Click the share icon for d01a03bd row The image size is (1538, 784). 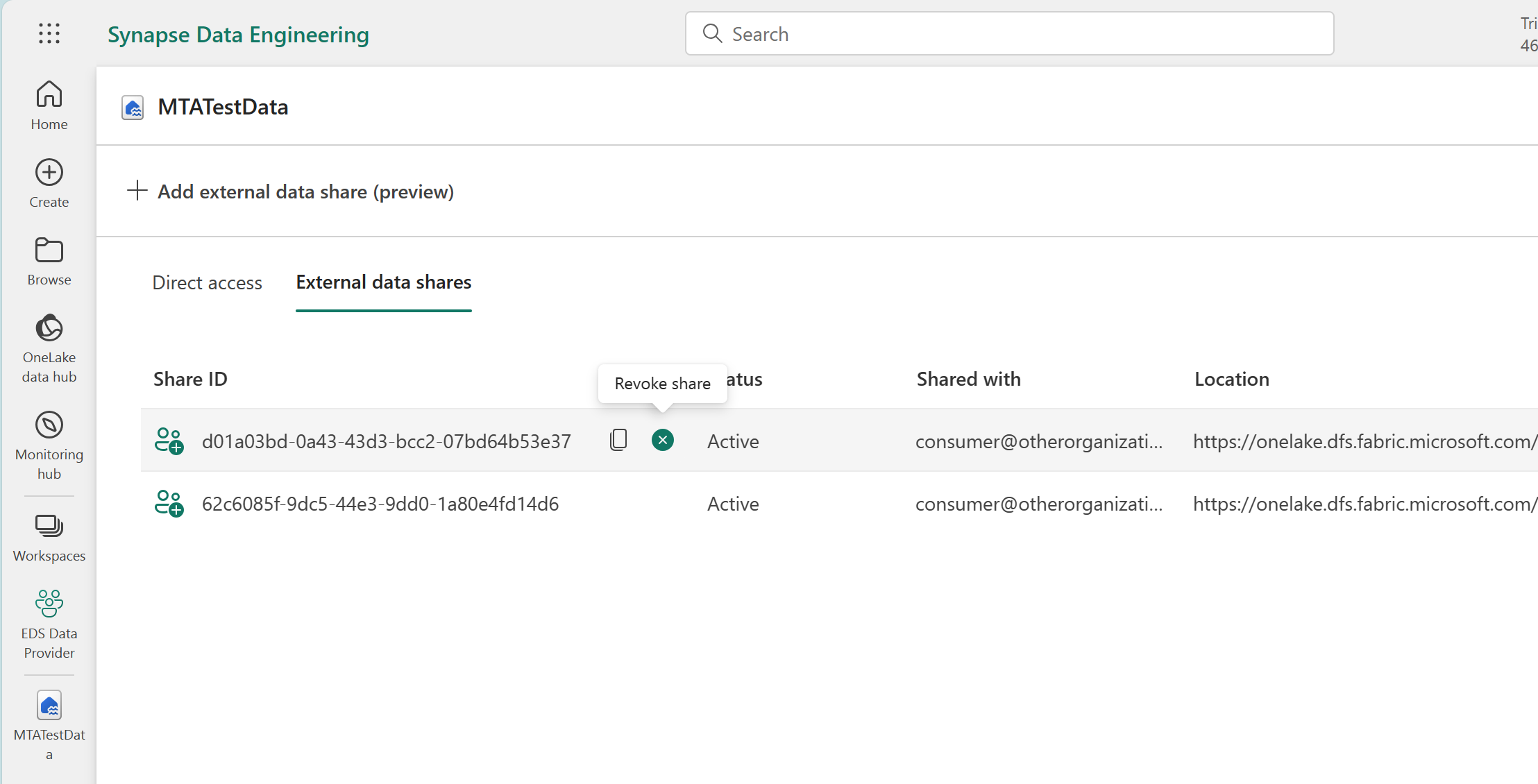coord(169,441)
